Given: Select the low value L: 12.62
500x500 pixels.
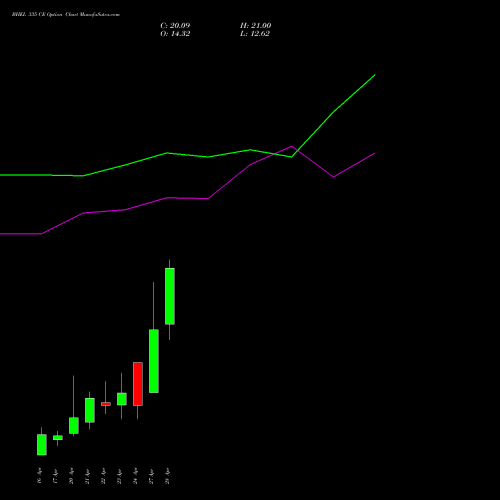Looking at the screenshot, I should pyautogui.click(x=255, y=34).
